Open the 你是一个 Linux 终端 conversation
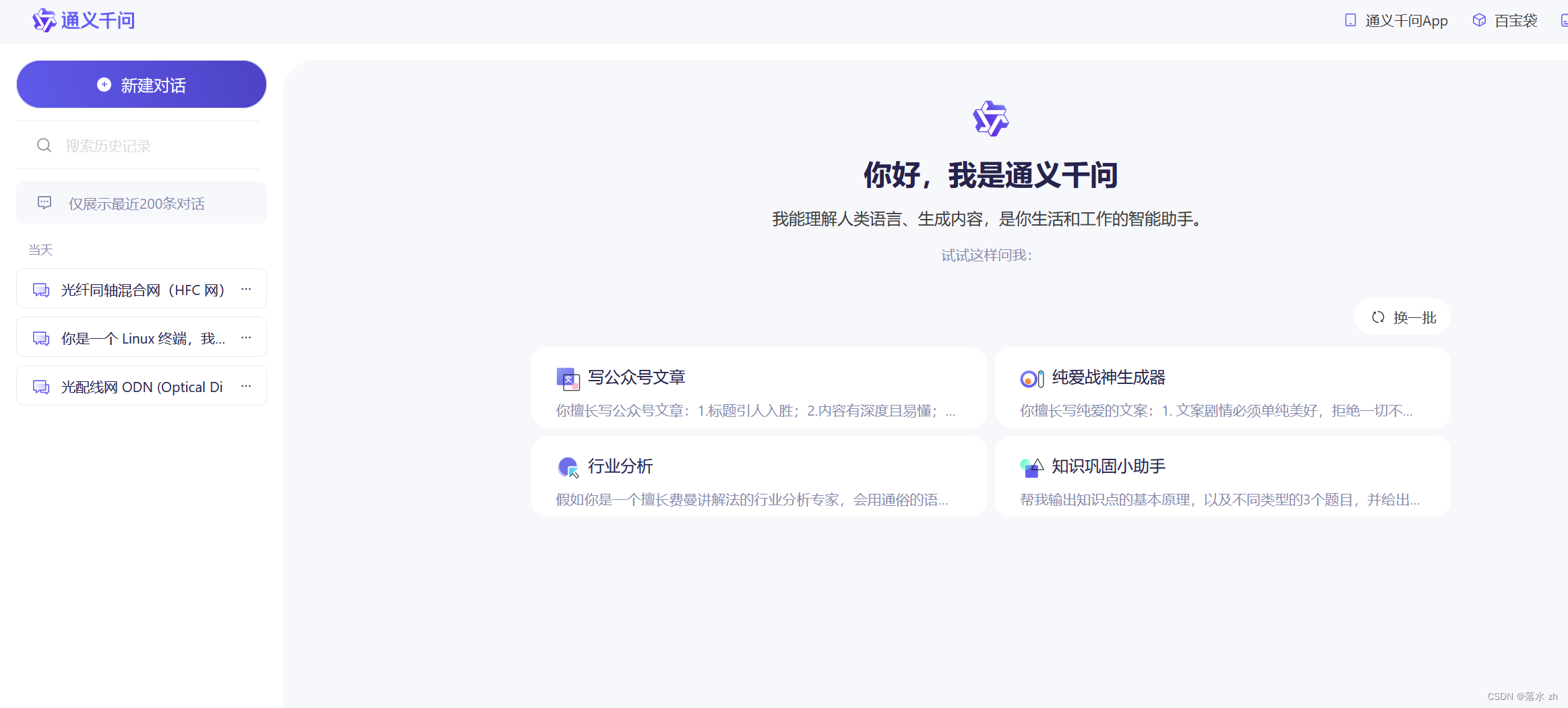Image resolution: width=1568 pixels, height=708 pixels. click(x=142, y=338)
